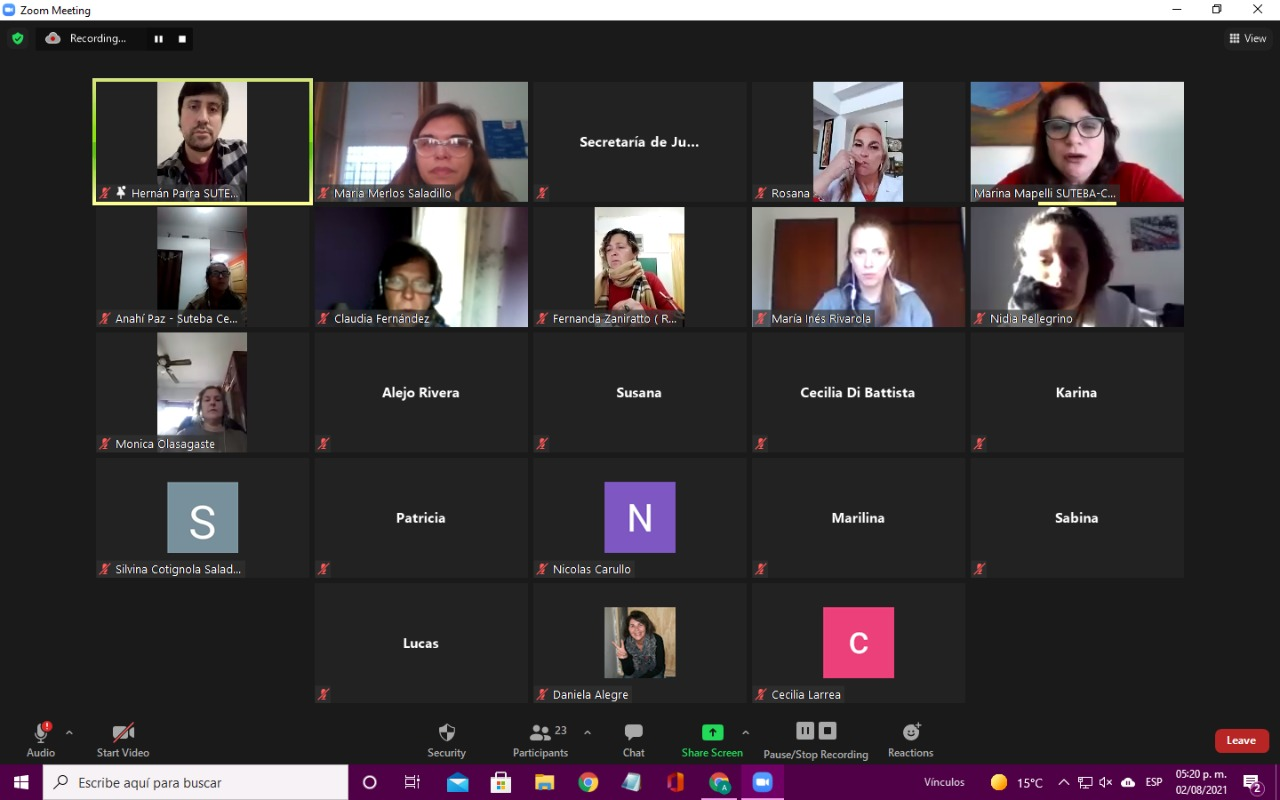
Task: Click the green encryption shield icon
Action: (x=17, y=38)
